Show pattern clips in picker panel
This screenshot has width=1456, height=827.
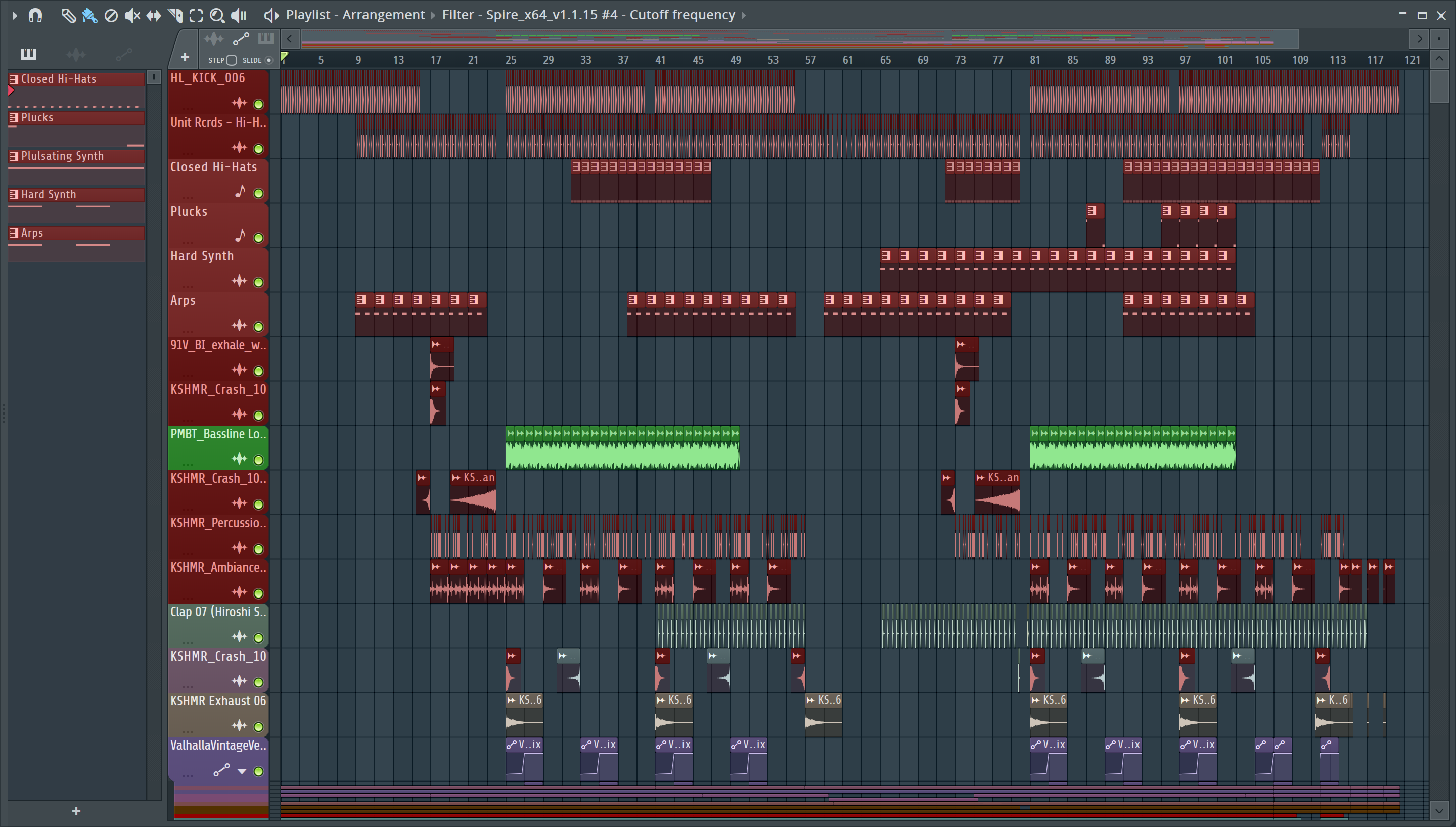28,55
